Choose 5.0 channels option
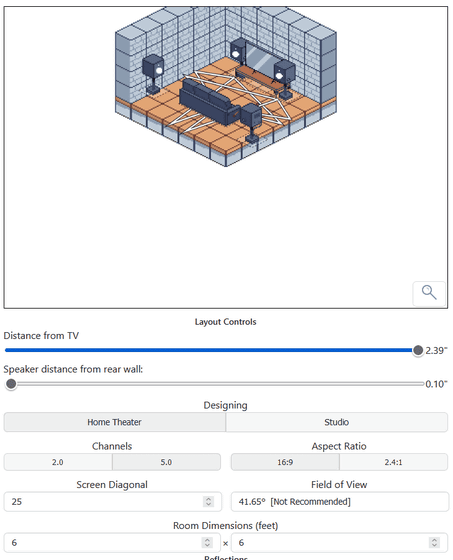The image size is (453, 560). pyautogui.click(x=166, y=462)
